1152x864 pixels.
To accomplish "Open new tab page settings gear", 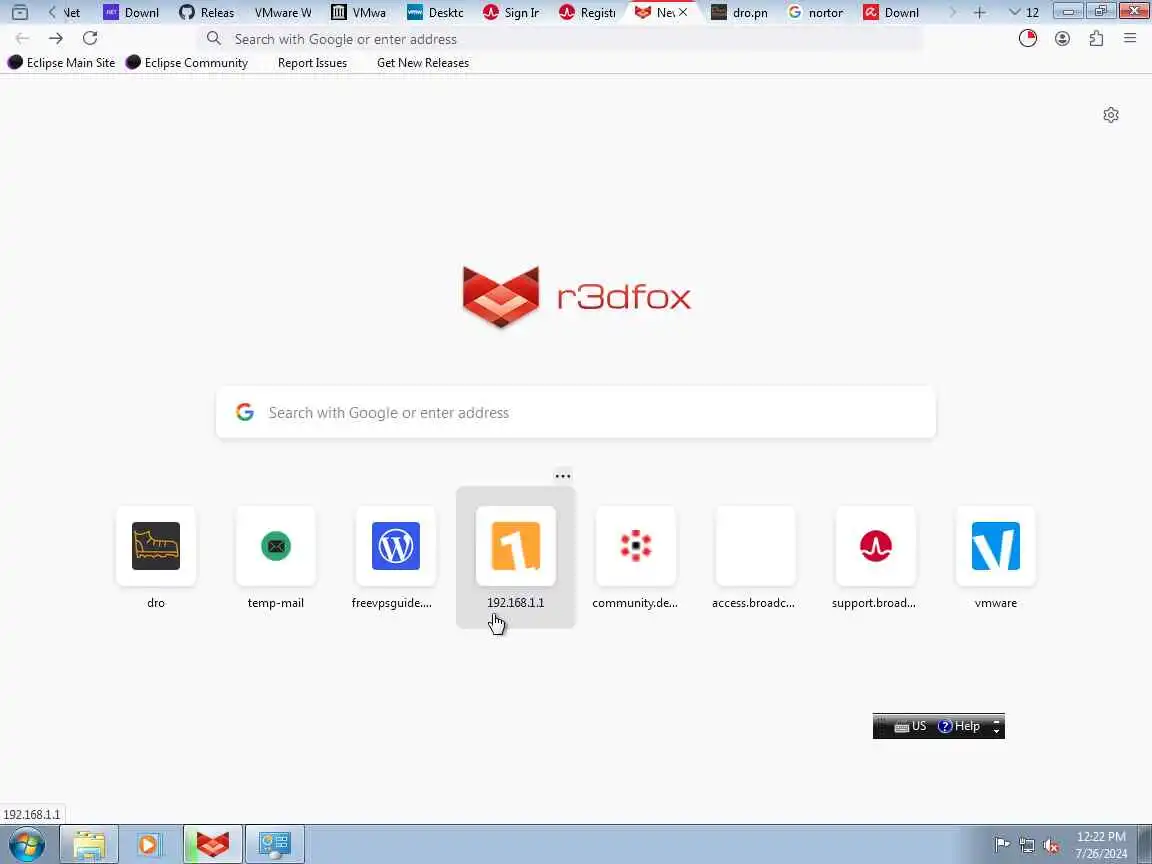I will 1111,115.
